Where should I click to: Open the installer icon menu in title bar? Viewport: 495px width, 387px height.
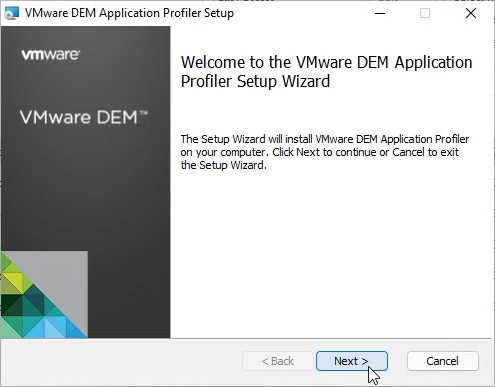click(x=12, y=13)
